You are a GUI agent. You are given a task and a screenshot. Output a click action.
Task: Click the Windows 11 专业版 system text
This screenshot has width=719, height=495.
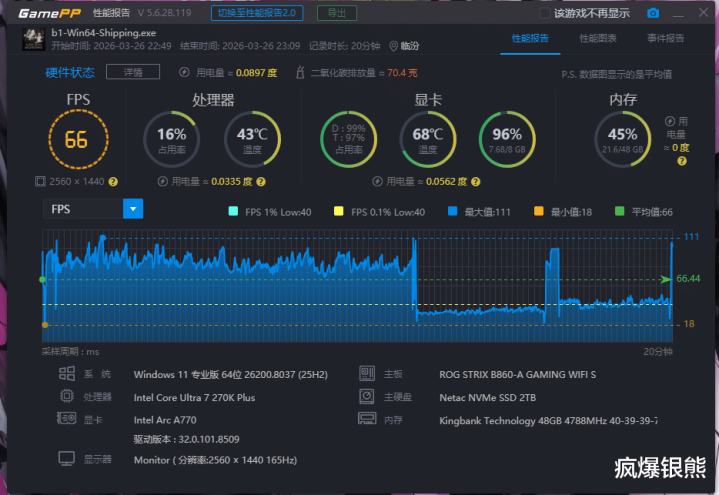pos(231,374)
